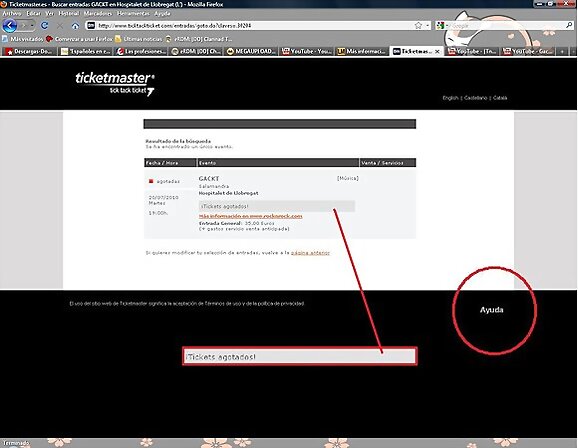Expand the back/forward history dropdown arrow
This screenshot has width=578, height=448.
(32, 25)
